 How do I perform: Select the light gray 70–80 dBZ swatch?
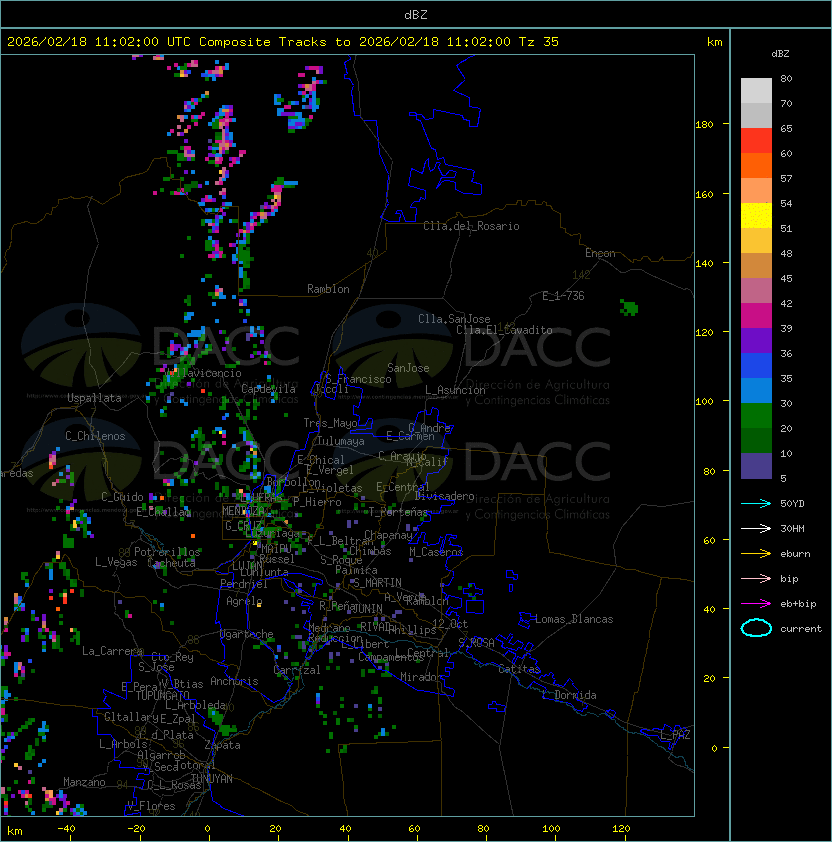(x=756, y=90)
